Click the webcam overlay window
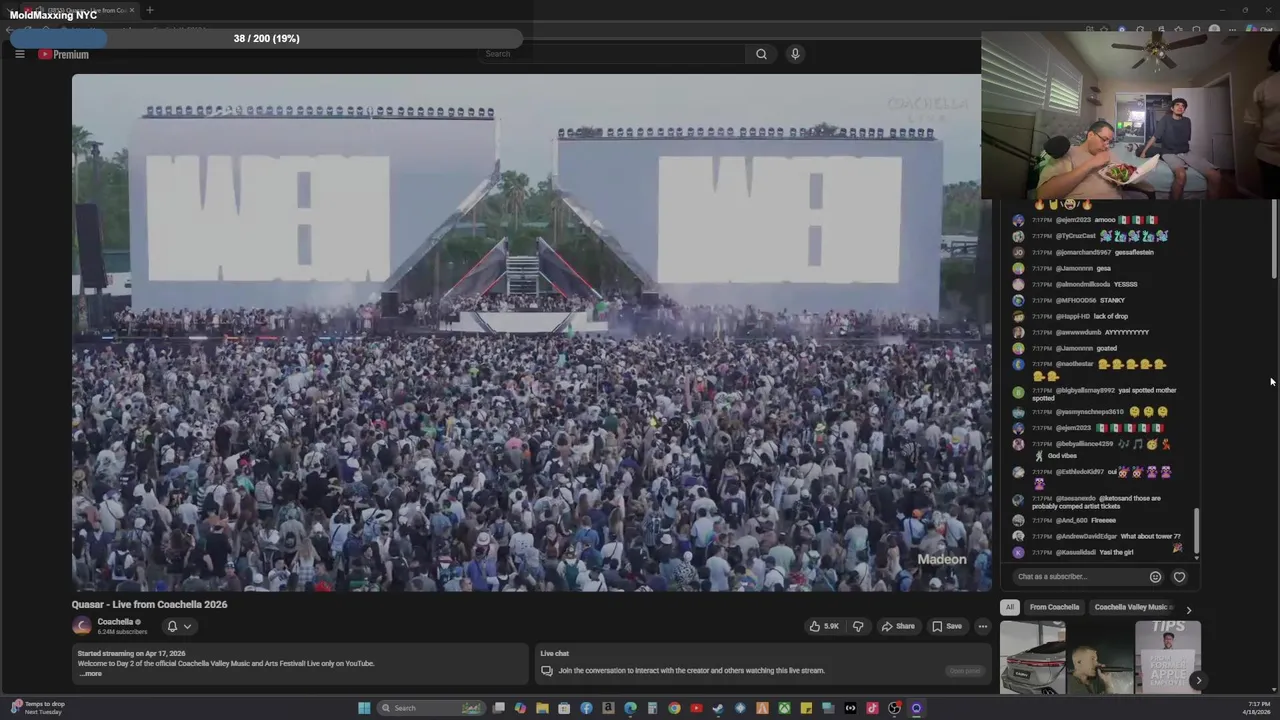This screenshot has width=1280, height=720. pos(1130,115)
